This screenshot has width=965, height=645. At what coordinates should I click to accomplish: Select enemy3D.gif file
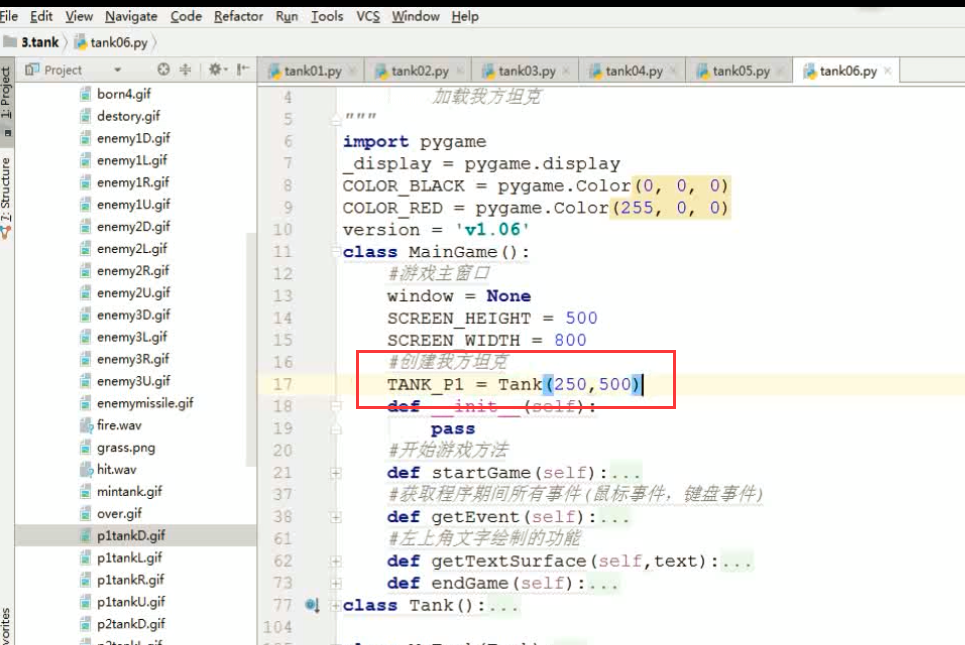133,314
